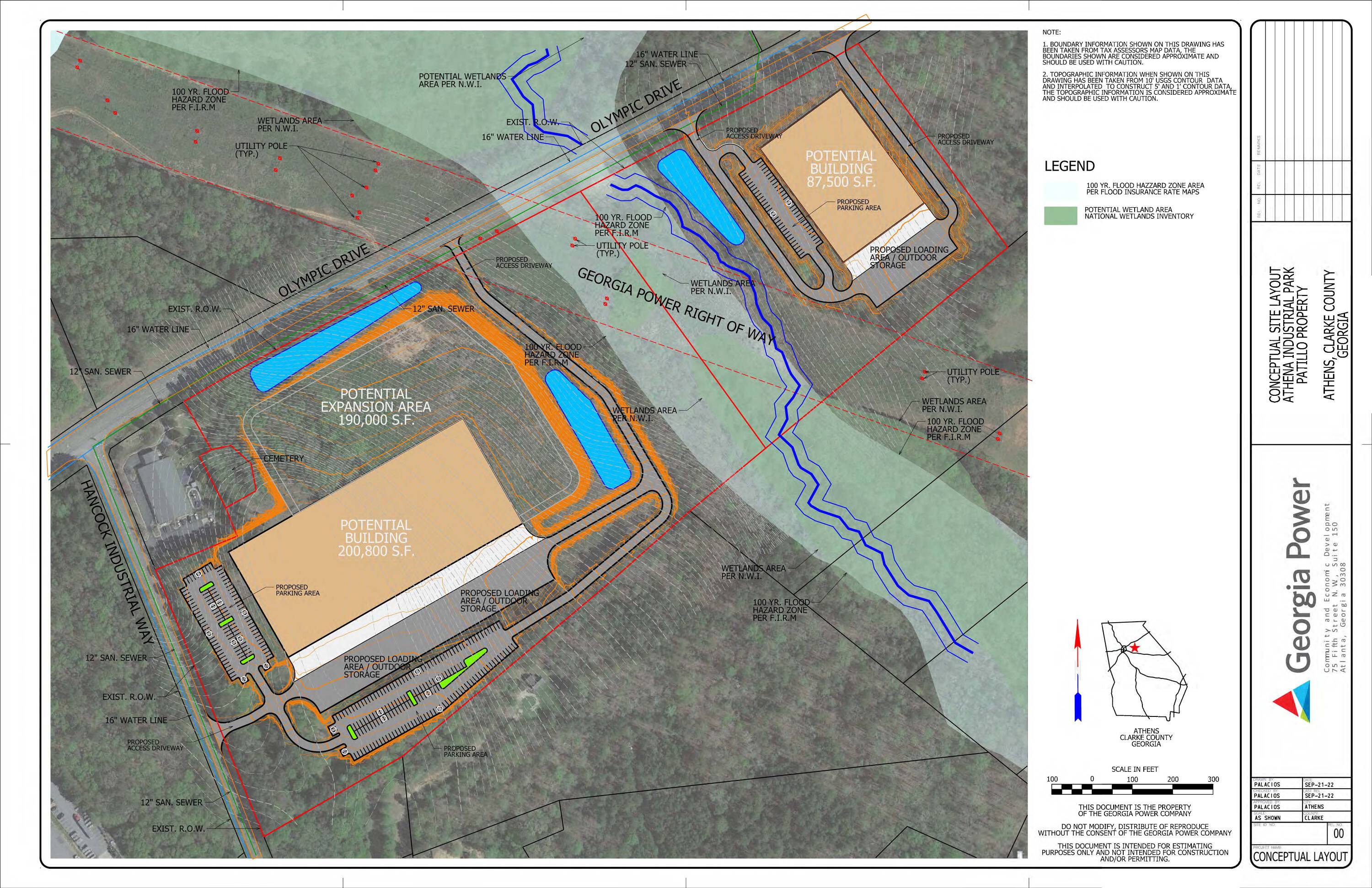Click the Georgia state locator map
The height and width of the screenshot is (888, 1372).
1144,671
